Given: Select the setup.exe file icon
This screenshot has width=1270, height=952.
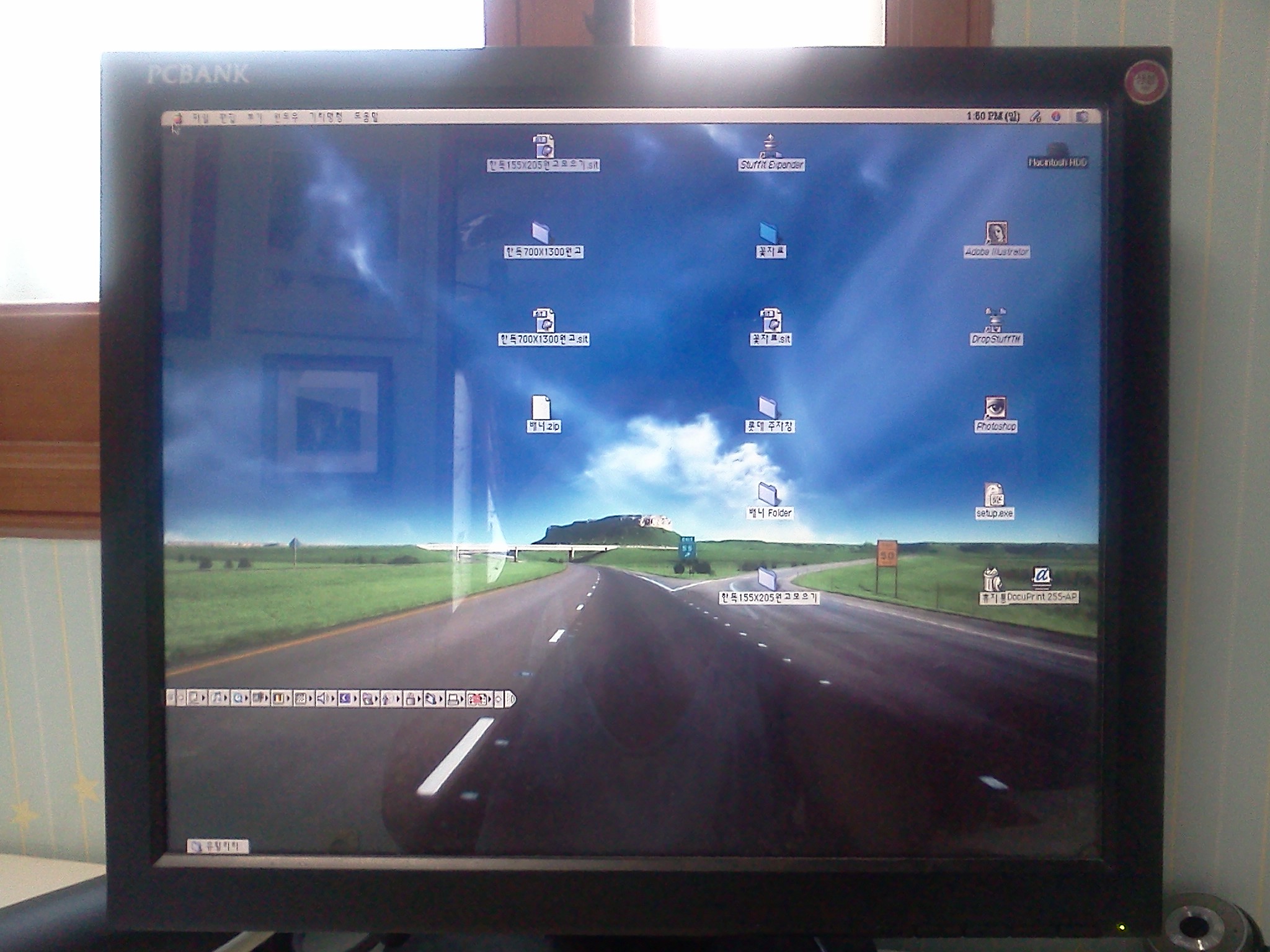Looking at the screenshot, I should click(995, 496).
